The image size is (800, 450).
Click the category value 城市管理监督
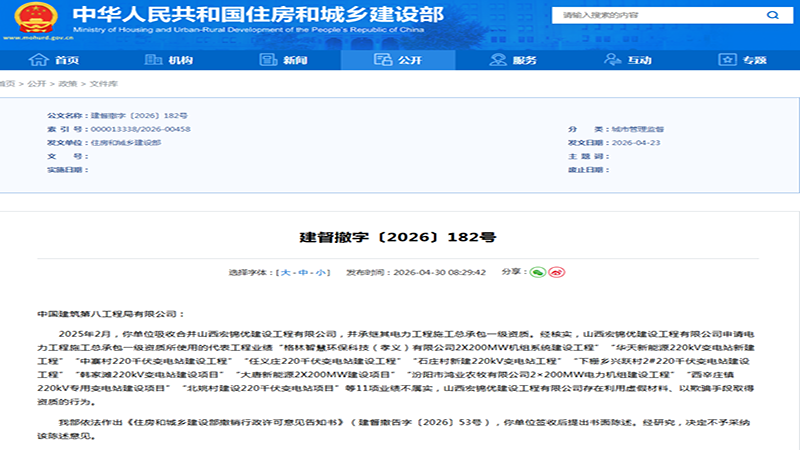click(638, 129)
